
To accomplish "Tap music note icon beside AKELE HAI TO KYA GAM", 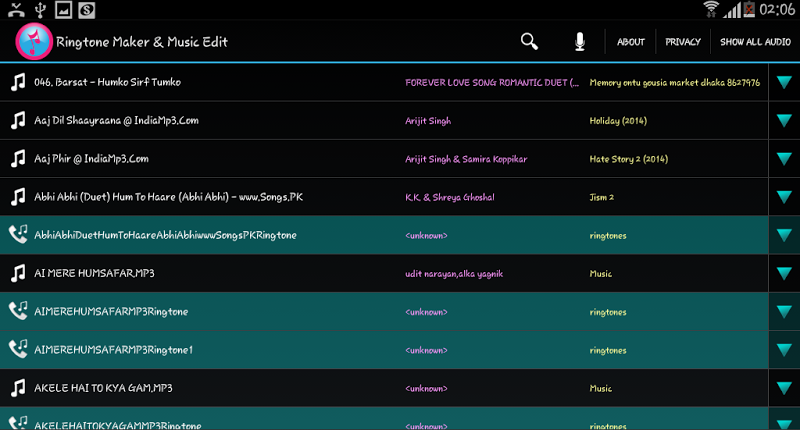I will tap(18, 387).
